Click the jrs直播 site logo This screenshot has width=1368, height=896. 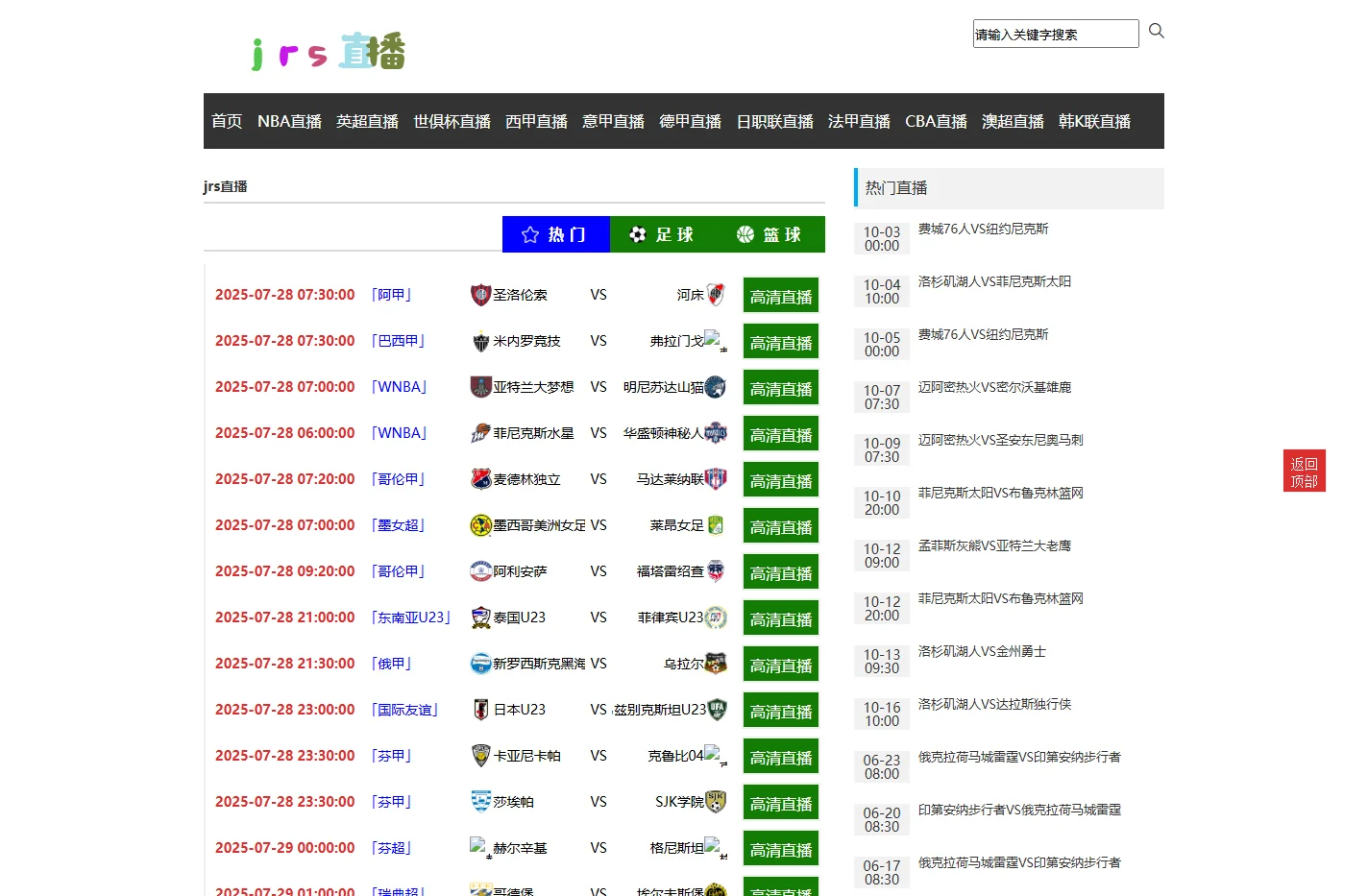click(x=329, y=52)
